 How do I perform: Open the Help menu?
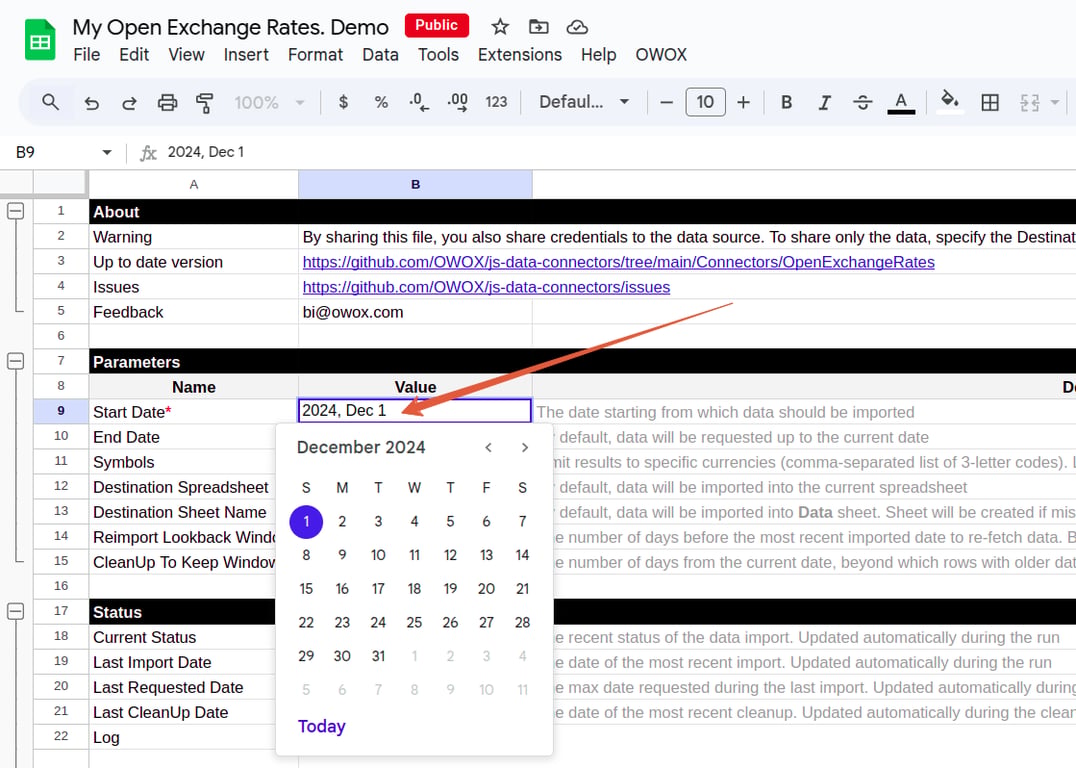pyautogui.click(x=598, y=55)
